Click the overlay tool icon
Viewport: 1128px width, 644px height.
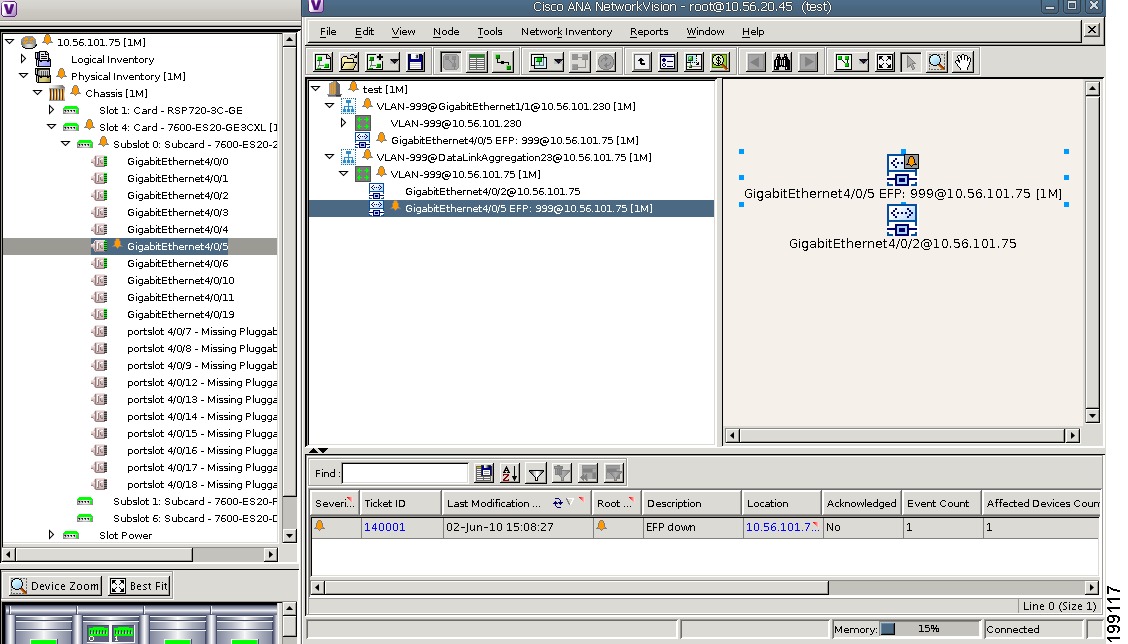point(539,63)
